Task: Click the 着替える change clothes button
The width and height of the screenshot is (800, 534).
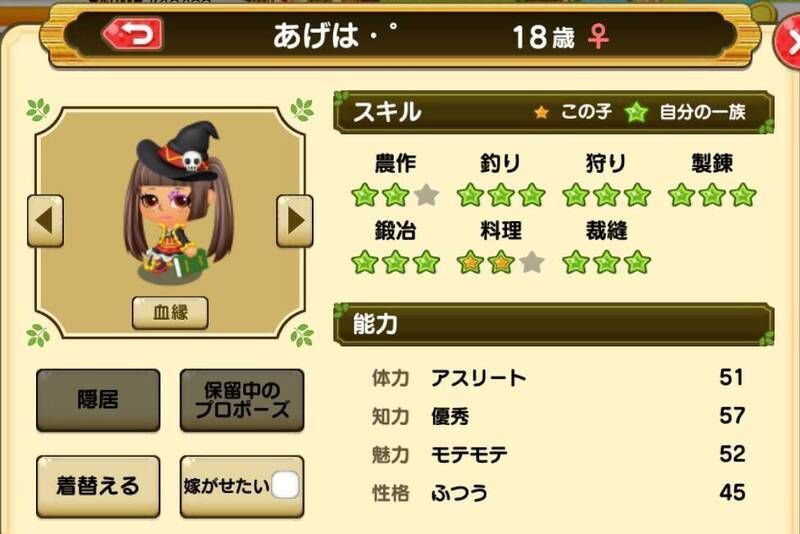Action: tap(98, 487)
